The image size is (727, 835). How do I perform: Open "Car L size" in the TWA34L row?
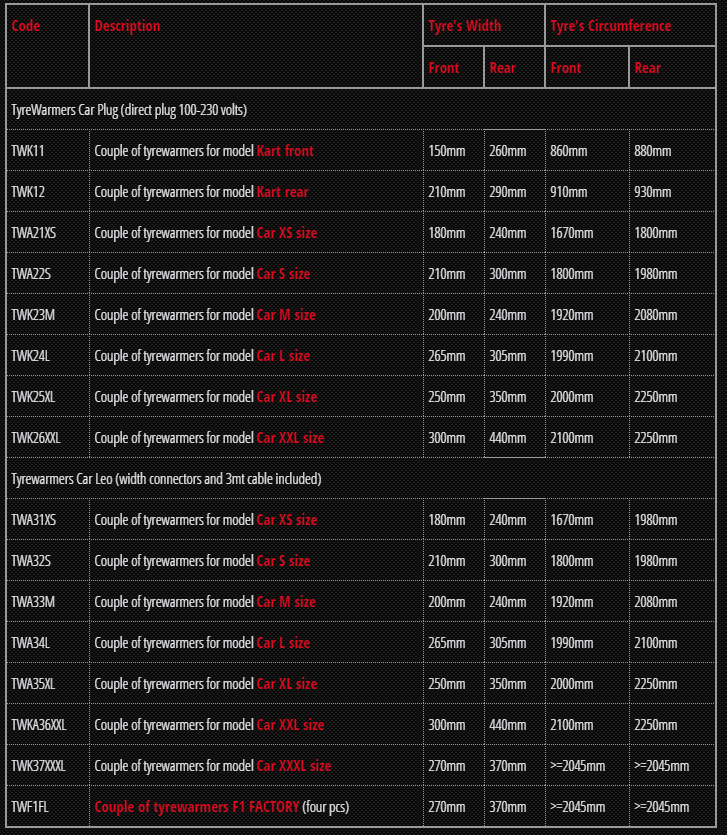click(x=283, y=643)
